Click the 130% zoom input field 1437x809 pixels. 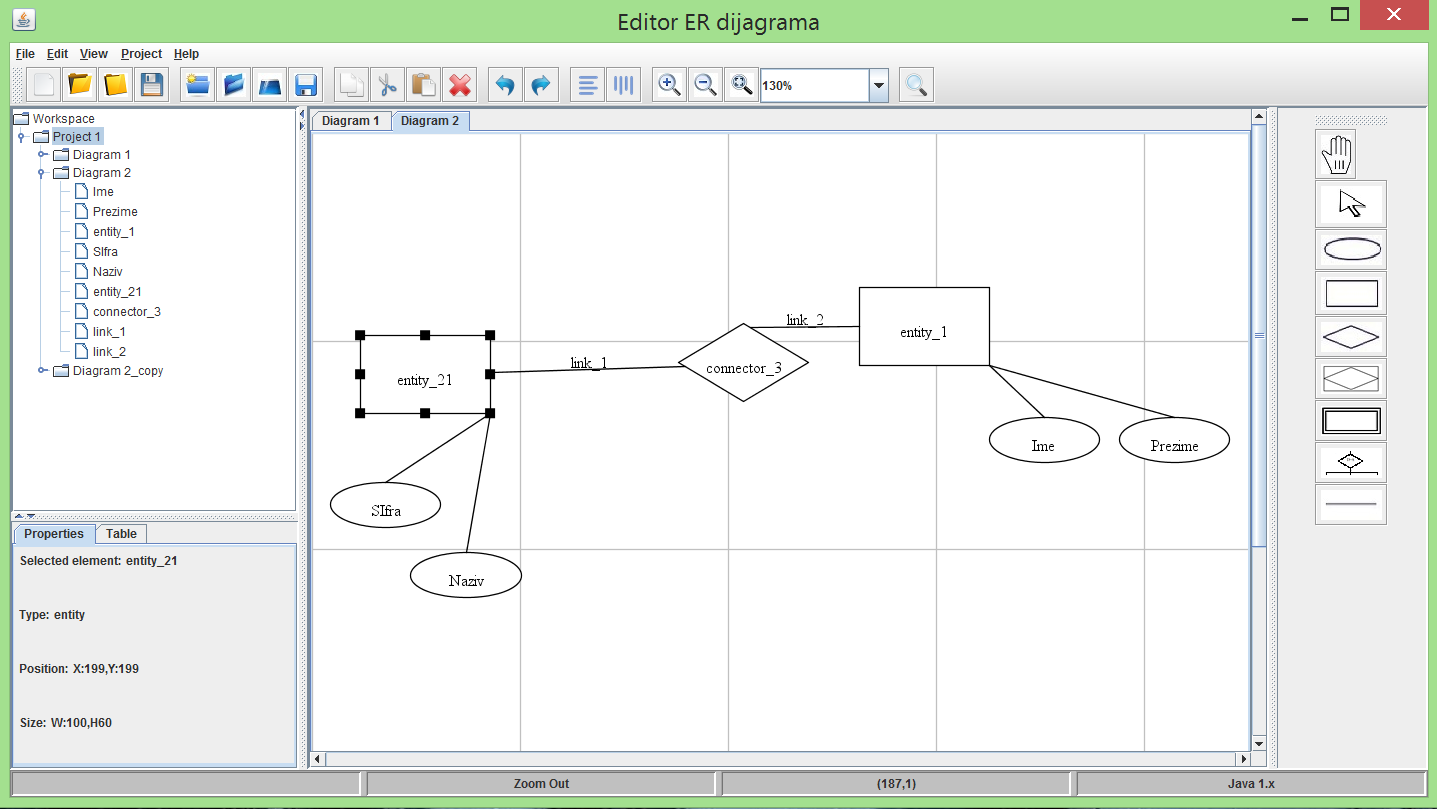point(814,86)
